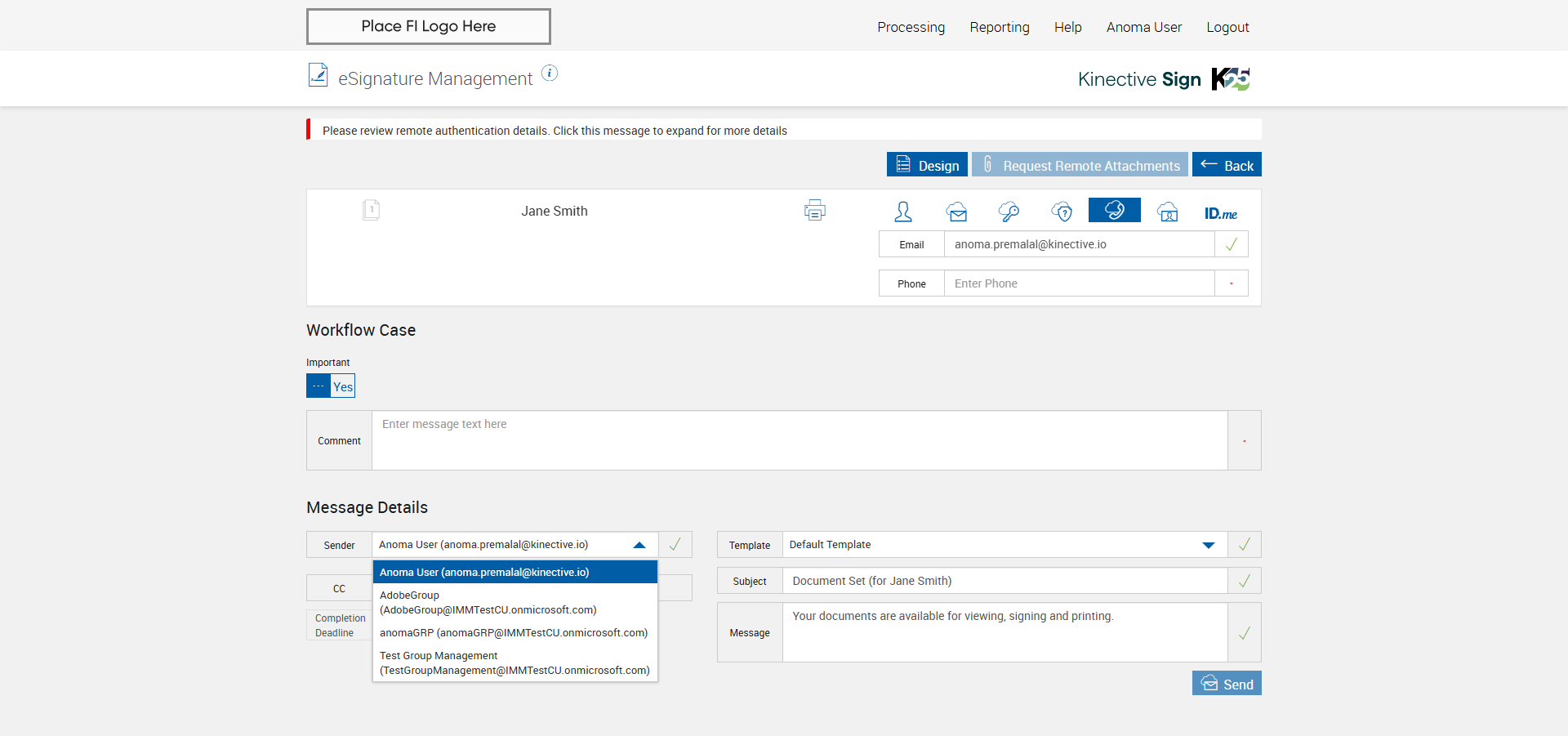Select anomaGRP as the sender
Screen dimensions: 1568x736
point(514,633)
